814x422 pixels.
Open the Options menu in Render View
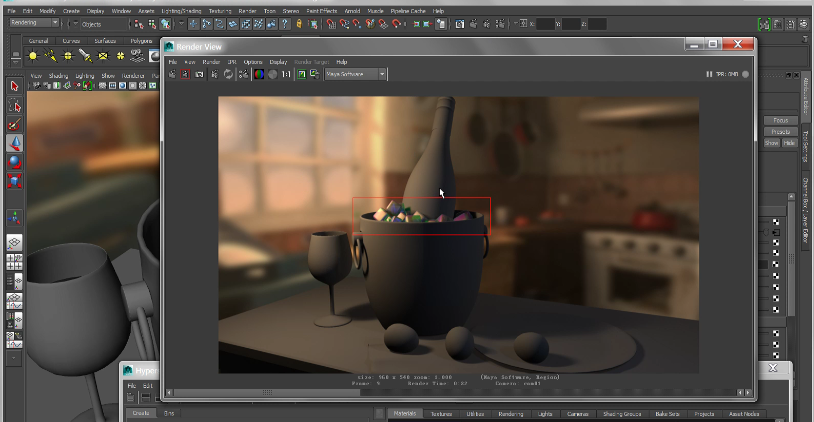[253, 62]
